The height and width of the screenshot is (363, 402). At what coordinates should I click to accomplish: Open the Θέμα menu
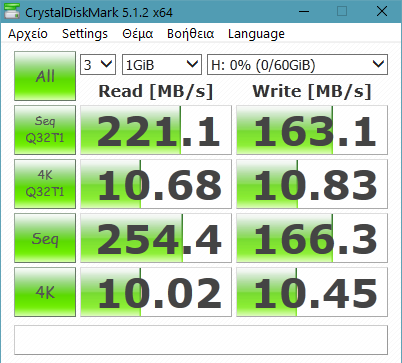click(x=137, y=34)
